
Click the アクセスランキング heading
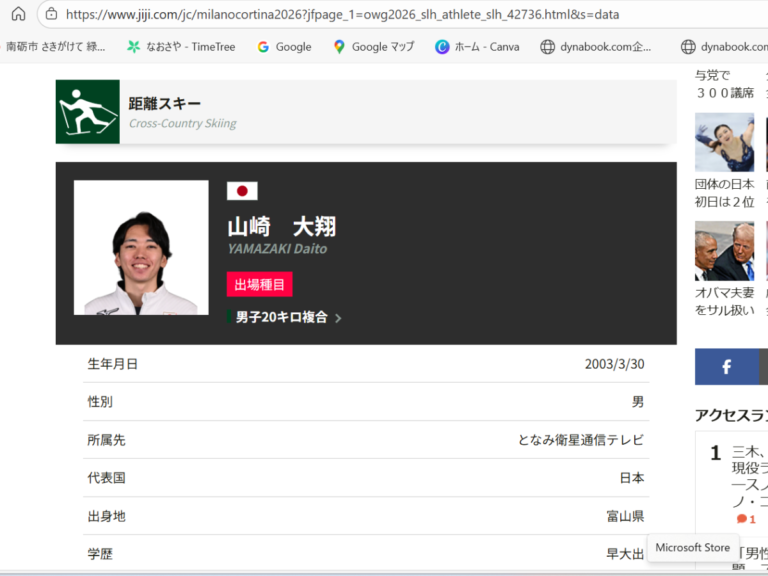coord(731,415)
